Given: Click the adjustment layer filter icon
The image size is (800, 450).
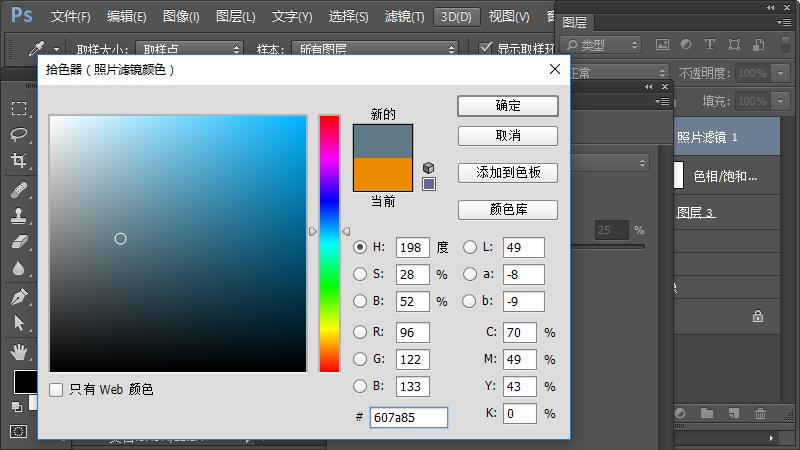Looking at the screenshot, I should pyautogui.click(x=686, y=45).
